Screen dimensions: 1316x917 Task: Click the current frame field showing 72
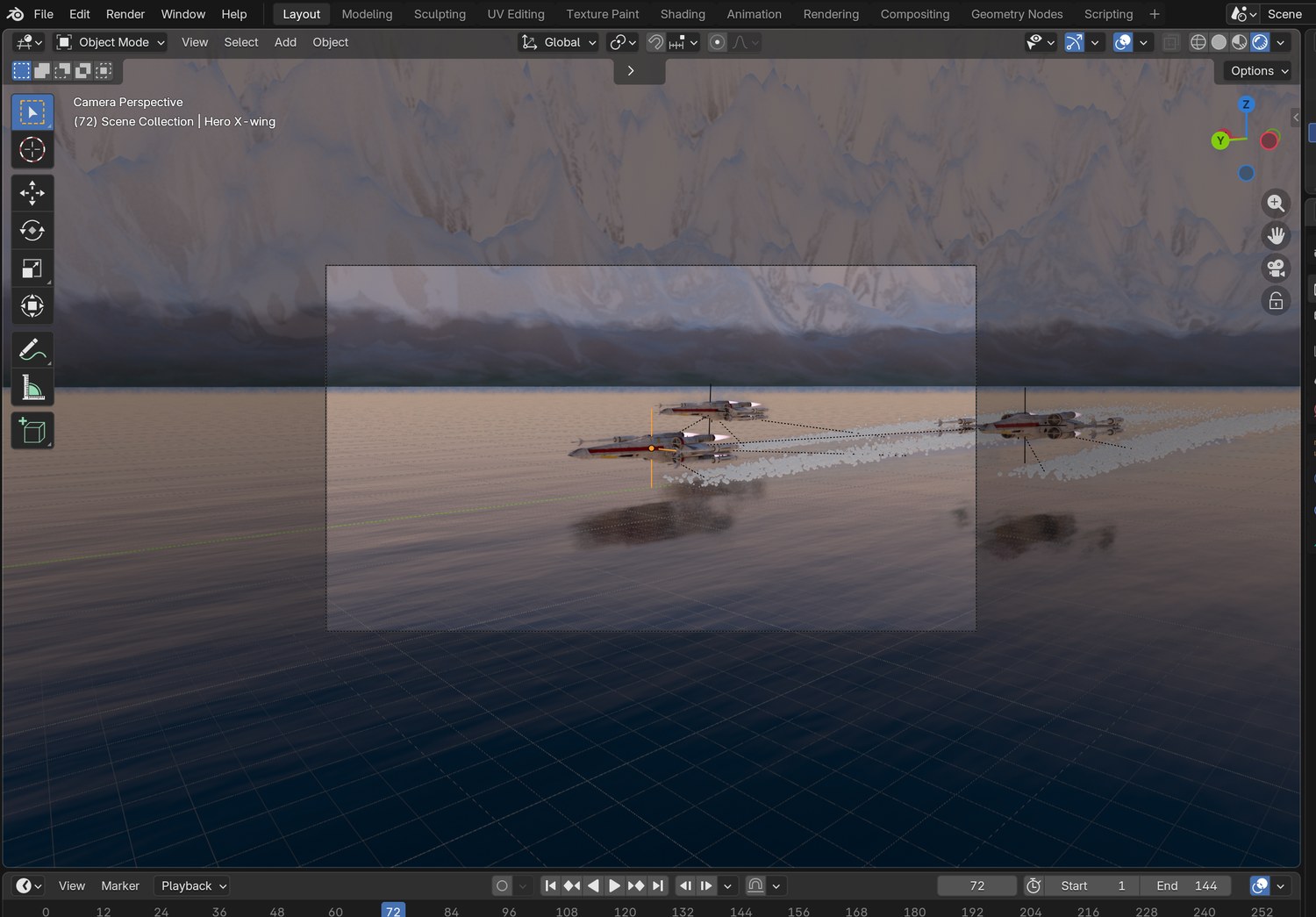(x=976, y=886)
